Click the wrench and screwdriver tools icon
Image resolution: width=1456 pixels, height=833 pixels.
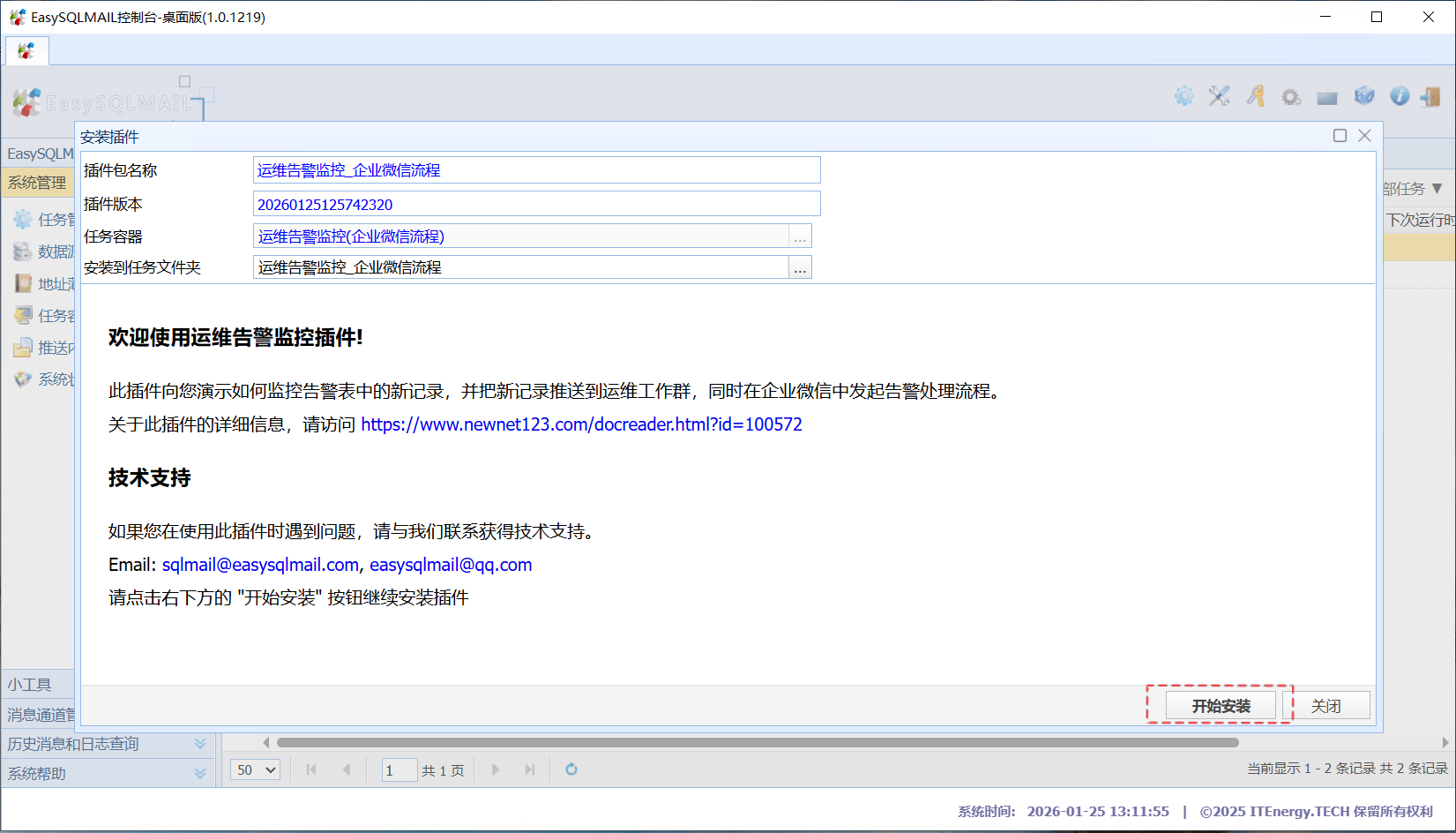[x=1219, y=96]
